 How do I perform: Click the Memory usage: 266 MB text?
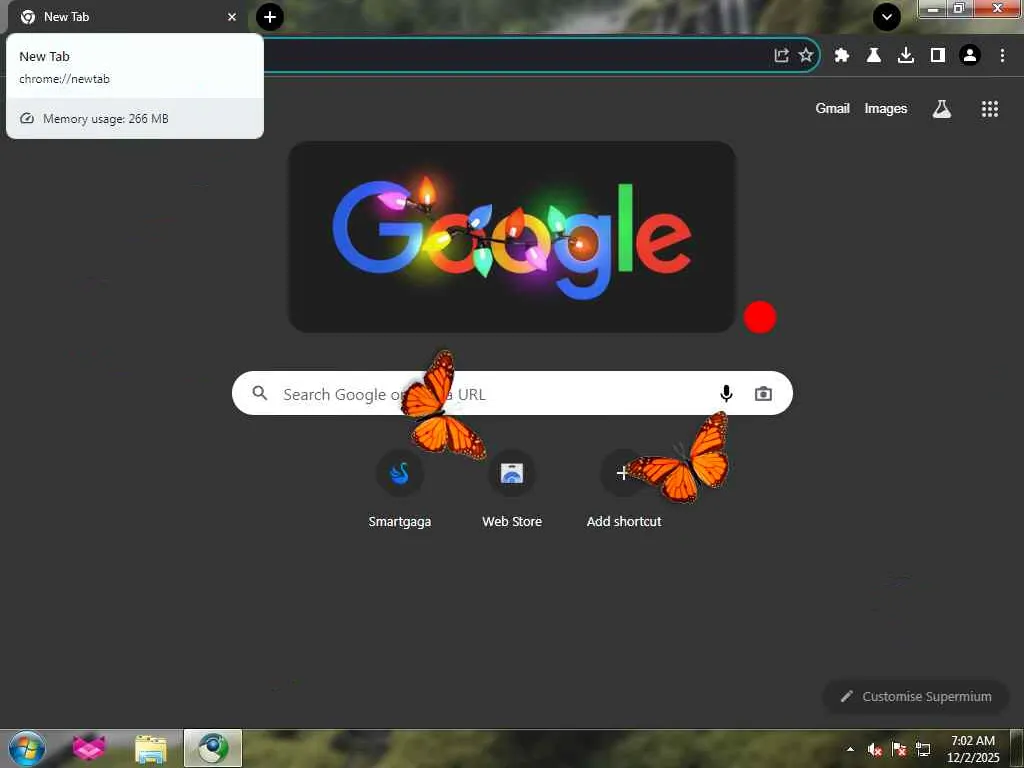pyautogui.click(x=106, y=119)
